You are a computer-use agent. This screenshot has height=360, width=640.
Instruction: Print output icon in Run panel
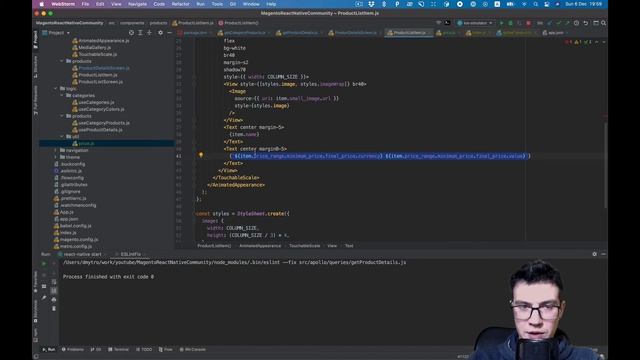coord(54,300)
